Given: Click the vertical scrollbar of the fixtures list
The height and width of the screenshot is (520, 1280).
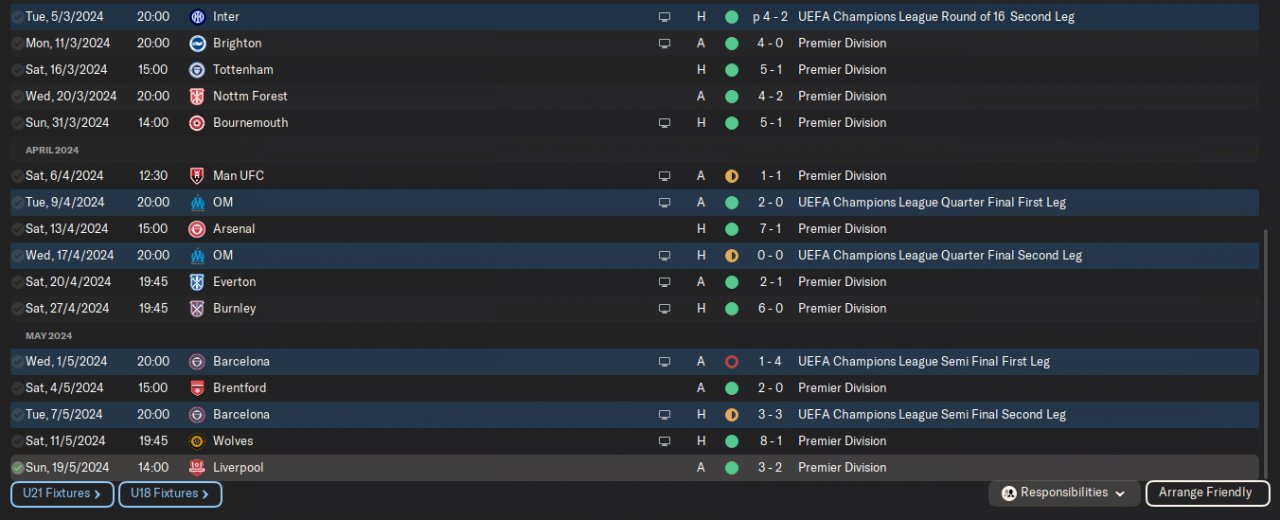Looking at the screenshot, I should tap(1266, 355).
